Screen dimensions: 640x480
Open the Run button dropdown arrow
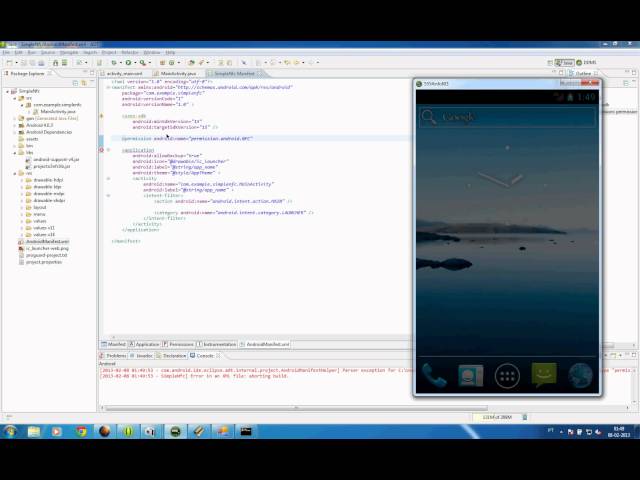click(135, 62)
